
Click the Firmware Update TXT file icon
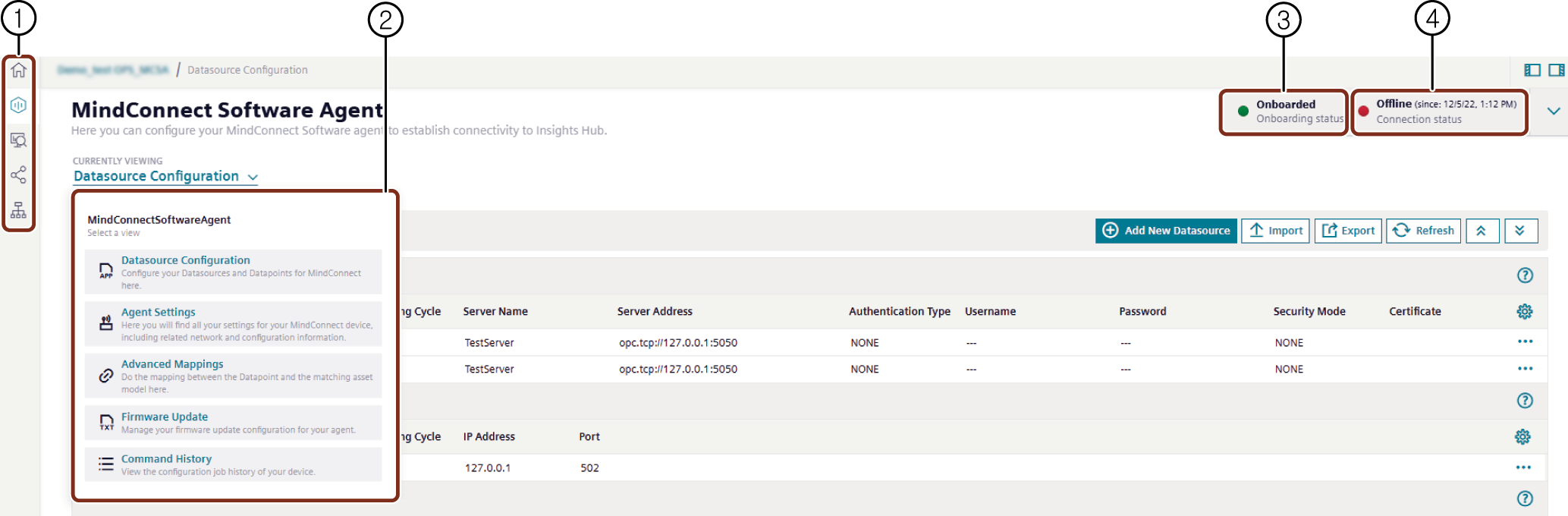pos(106,423)
